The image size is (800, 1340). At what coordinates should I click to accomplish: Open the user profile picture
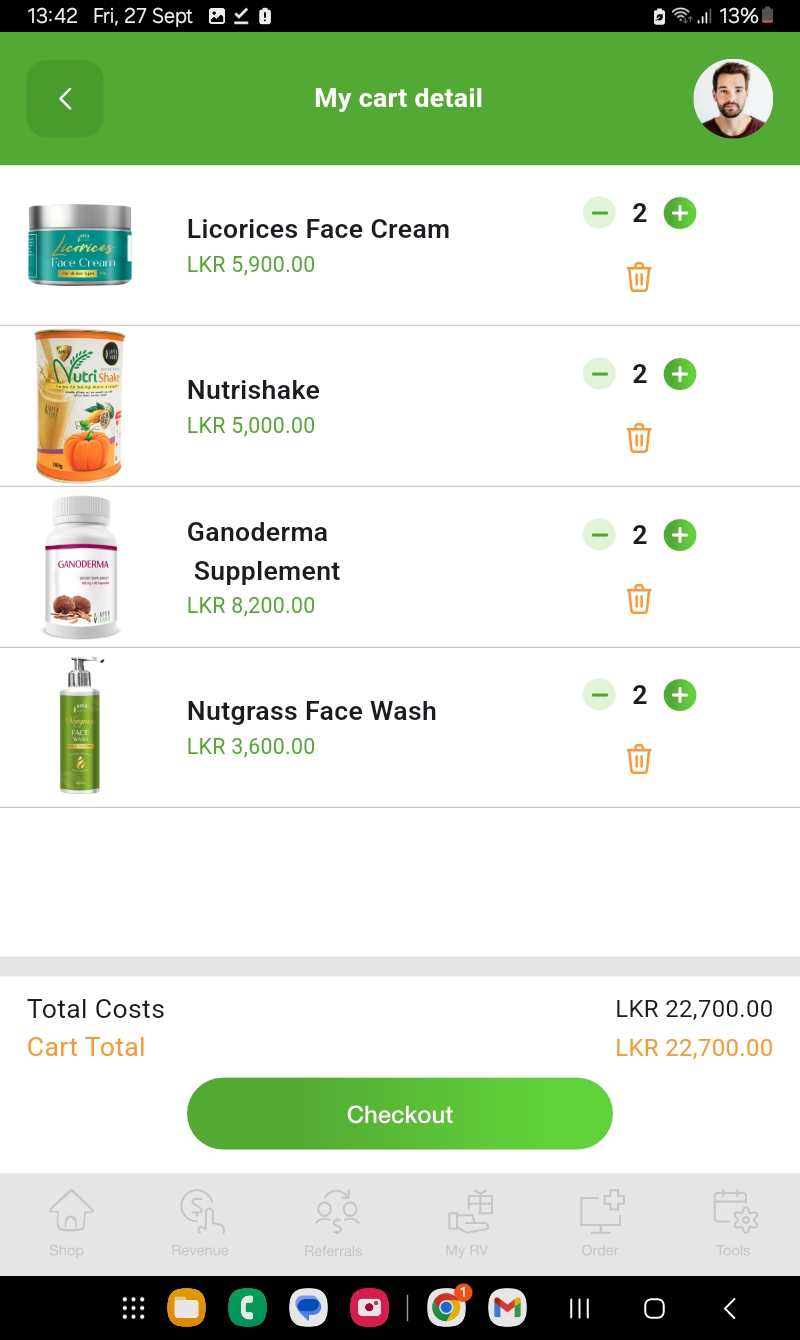(x=733, y=98)
